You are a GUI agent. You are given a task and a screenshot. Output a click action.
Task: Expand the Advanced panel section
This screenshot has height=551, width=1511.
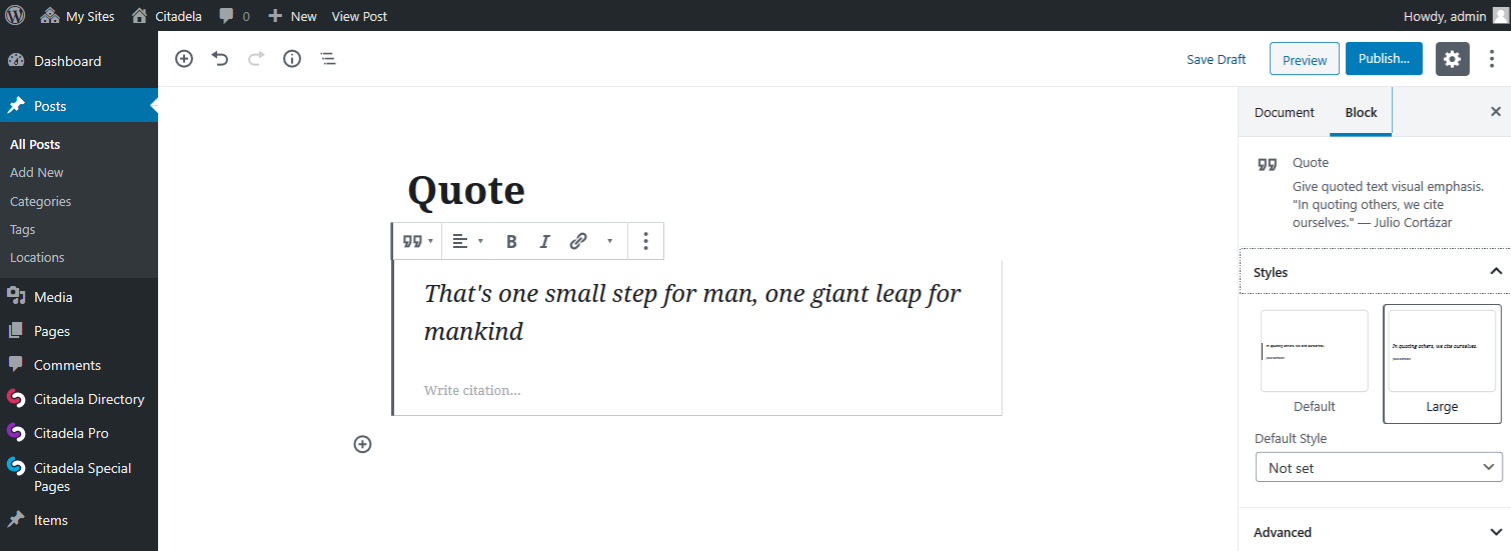1374,532
